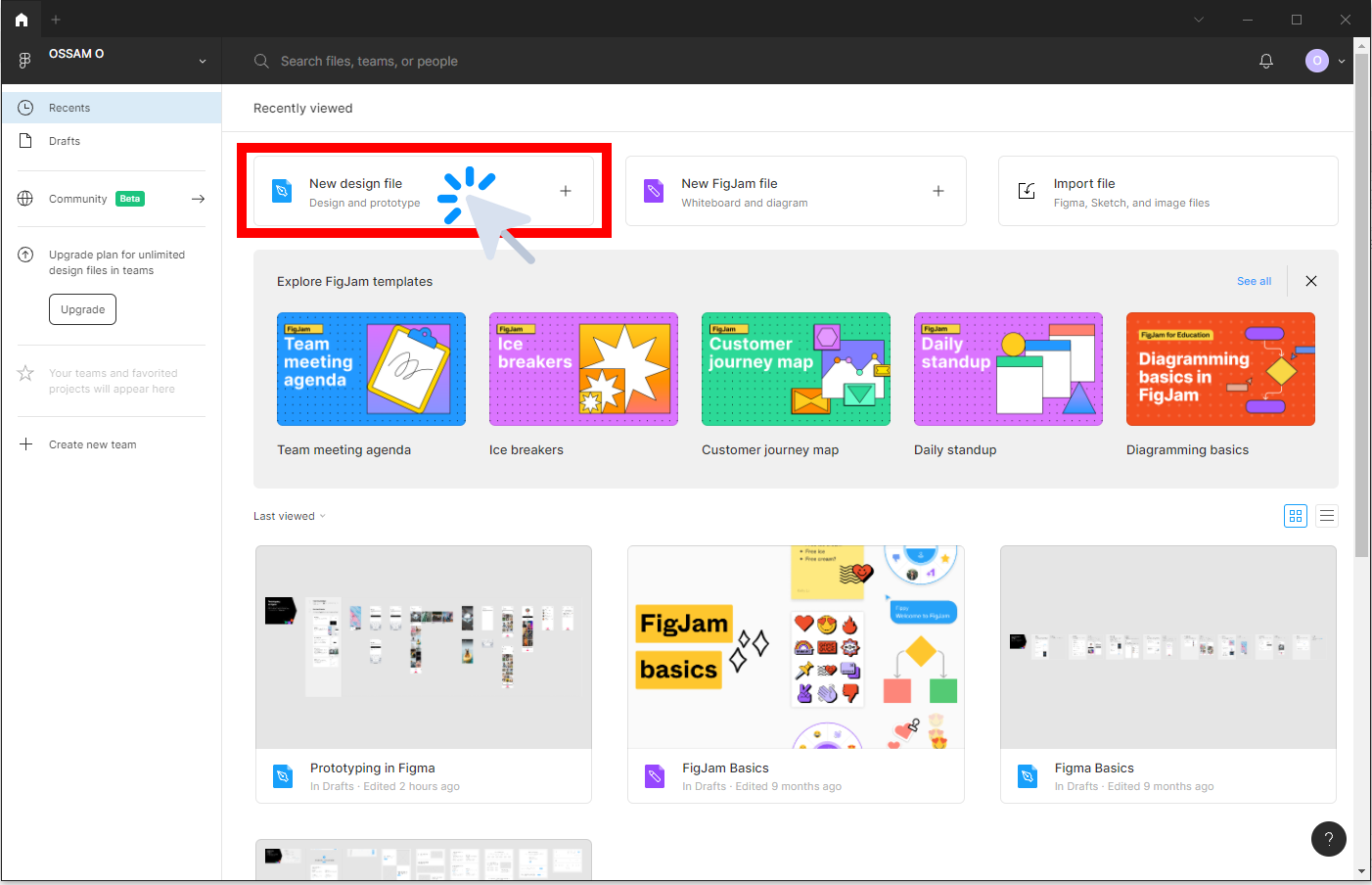Screen dimensions: 1372x885
Task: Click the scrollbar down arrow
Action: point(1362,871)
